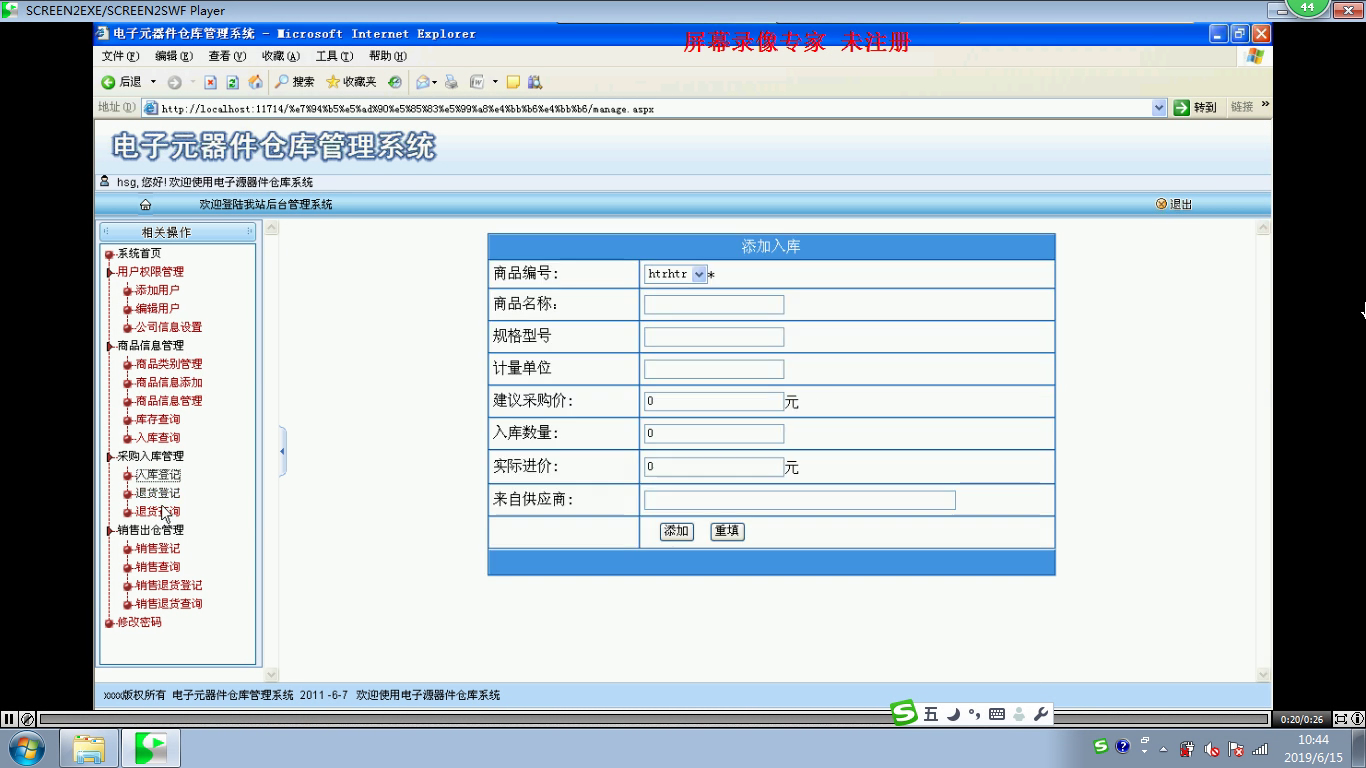
Task: Open the 搜索 search toolbar button
Action: coord(295,82)
